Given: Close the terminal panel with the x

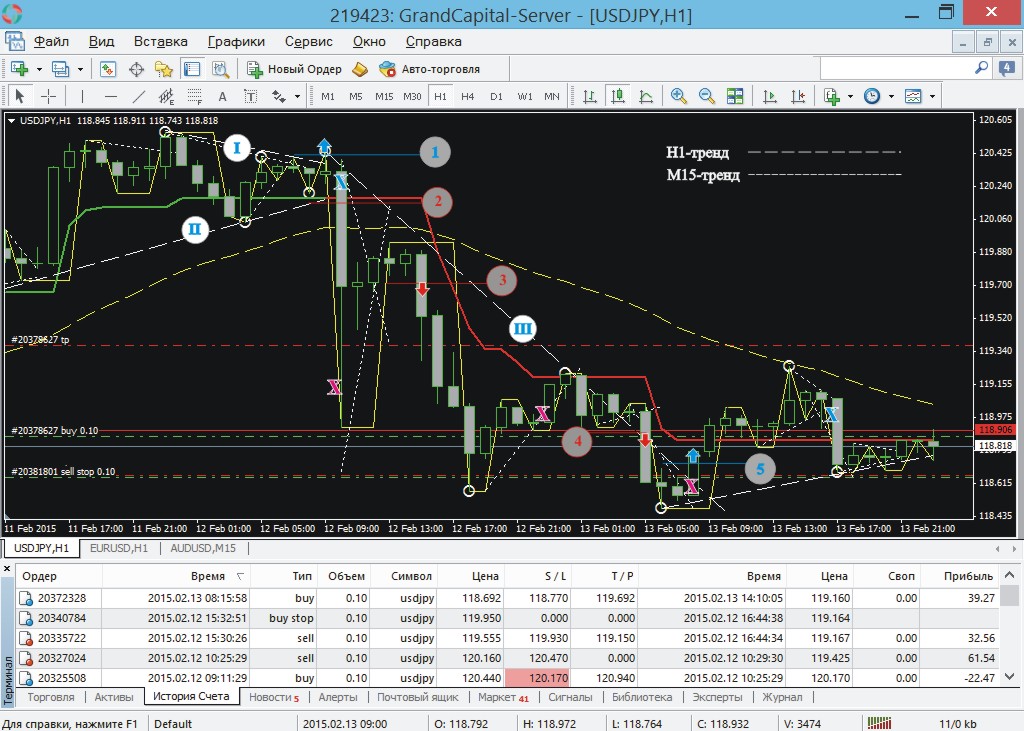Looking at the screenshot, I should [7, 569].
